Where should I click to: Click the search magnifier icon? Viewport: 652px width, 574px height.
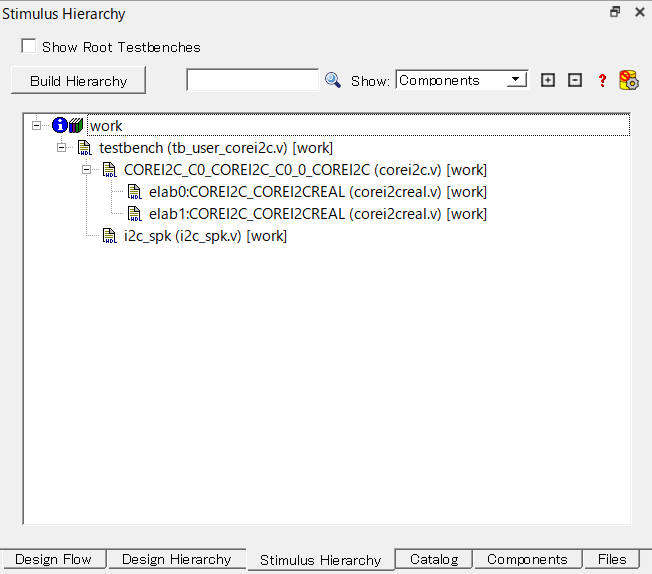pyautogui.click(x=333, y=80)
